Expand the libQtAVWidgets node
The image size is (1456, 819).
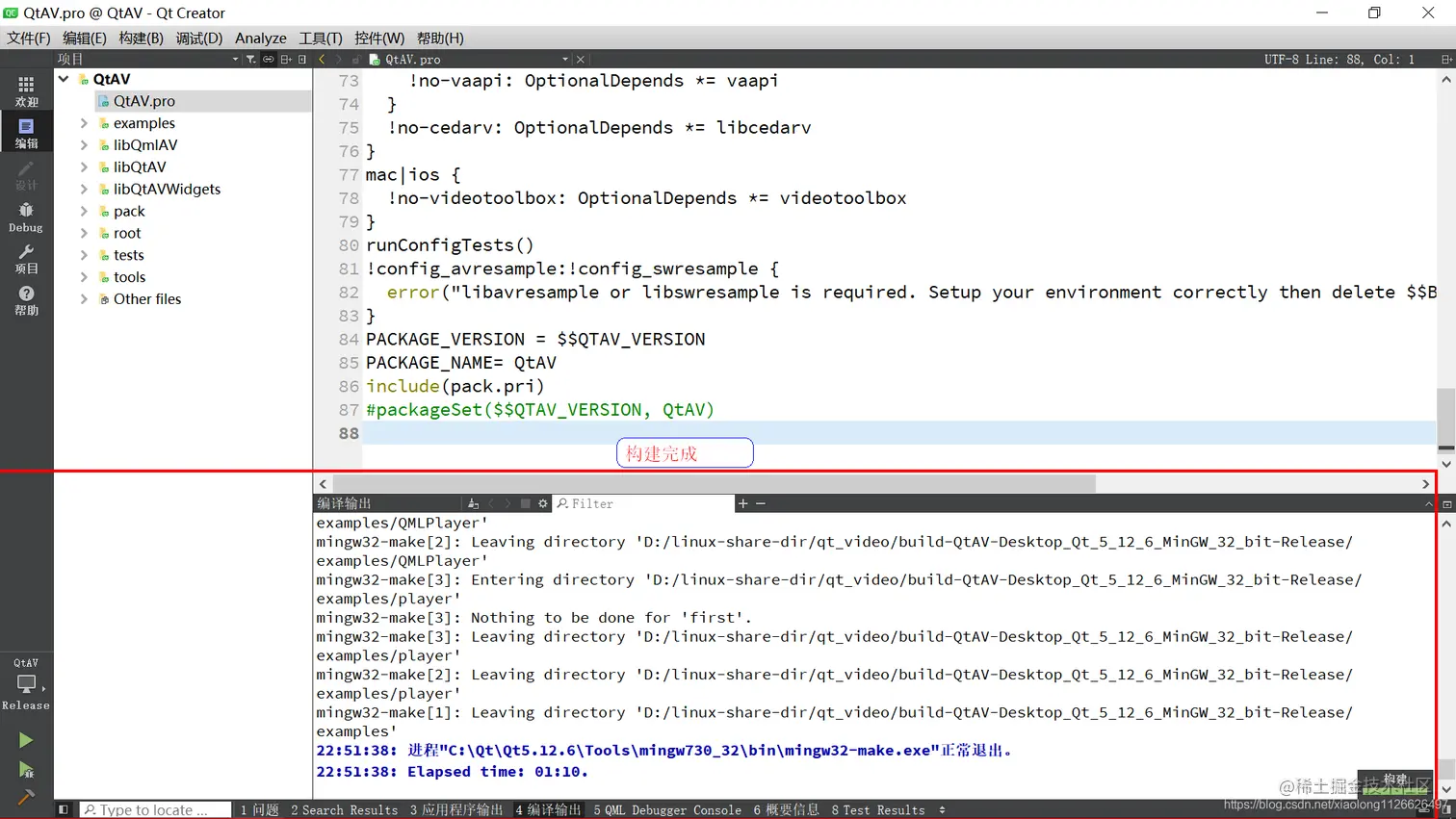tap(84, 190)
